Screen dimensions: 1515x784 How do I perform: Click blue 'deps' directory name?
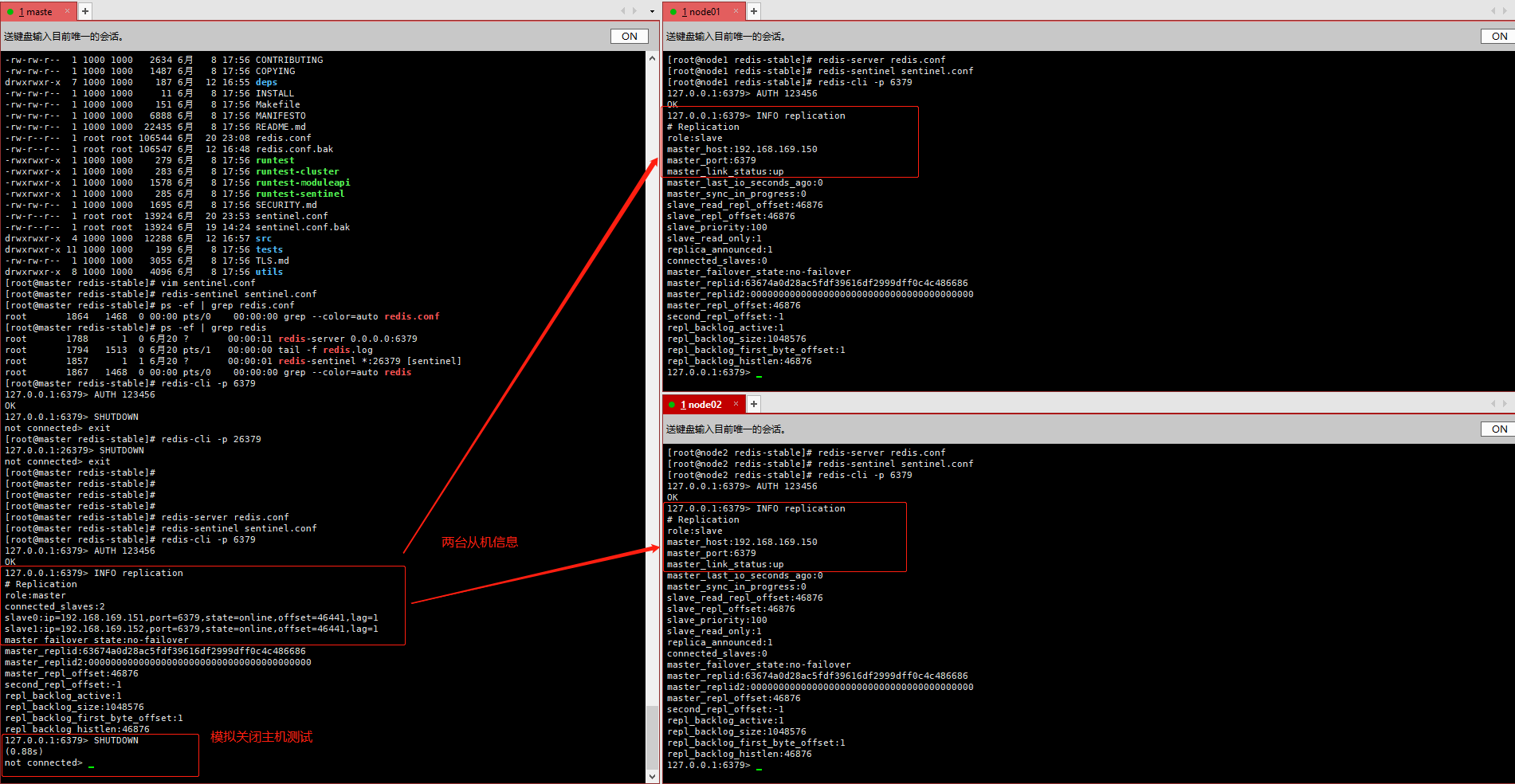(x=267, y=83)
